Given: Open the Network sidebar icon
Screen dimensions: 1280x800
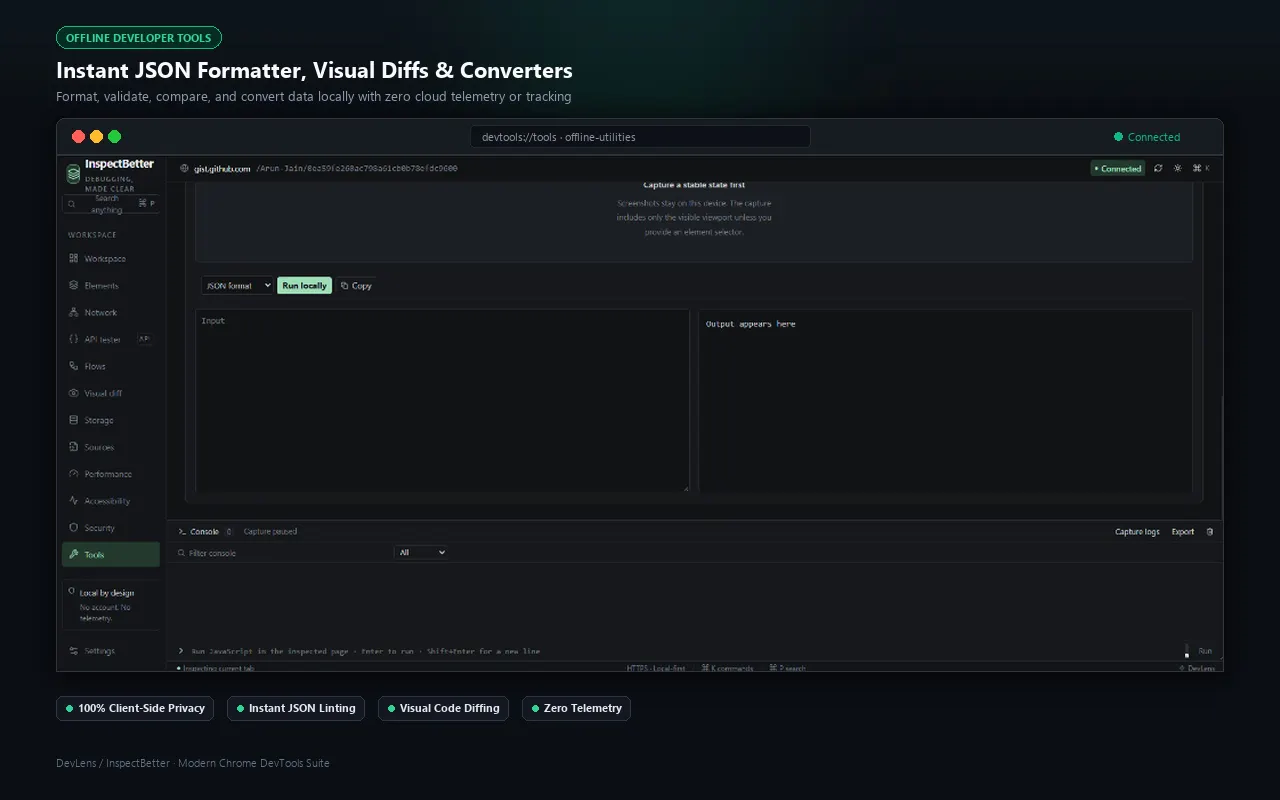Looking at the screenshot, I should [74, 312].
